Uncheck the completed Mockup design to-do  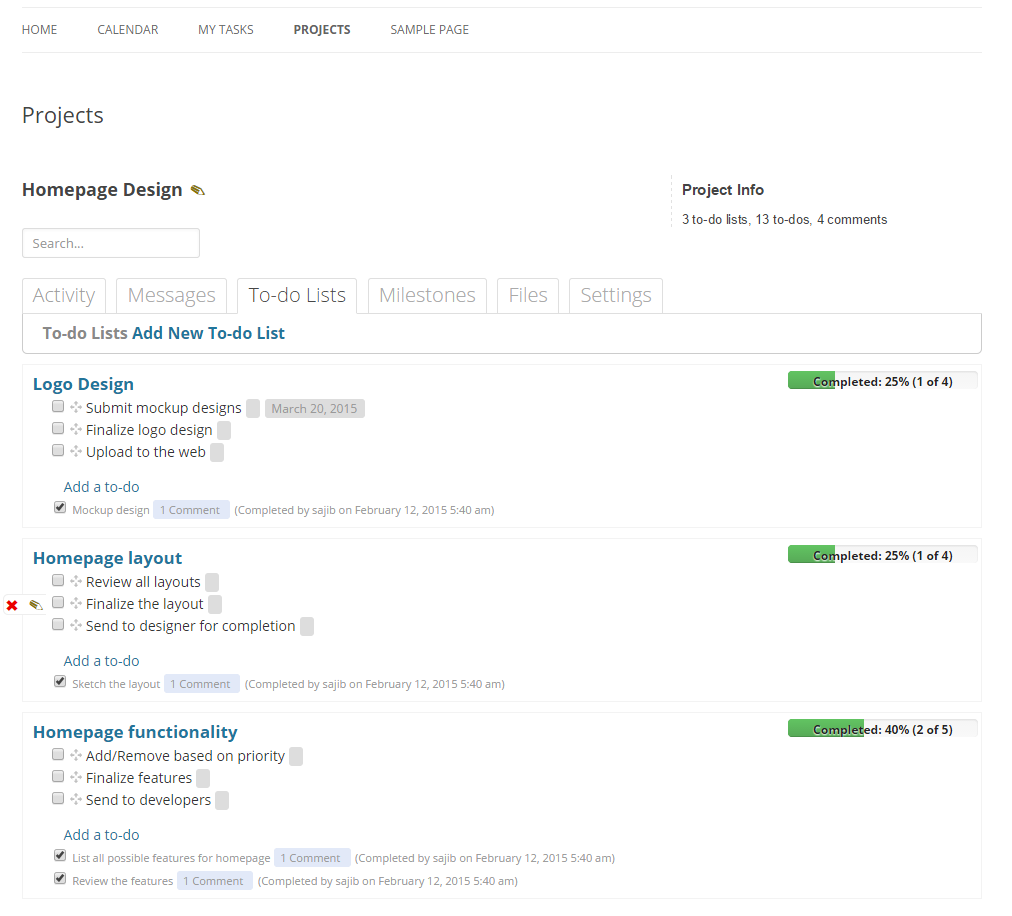tap(60, 508)
